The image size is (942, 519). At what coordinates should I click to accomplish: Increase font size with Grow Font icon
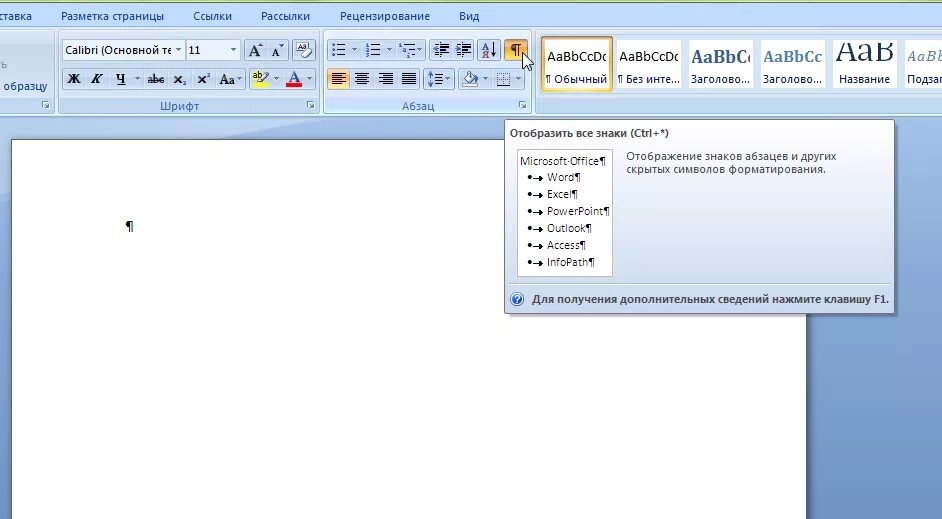(x=255, y=50)
